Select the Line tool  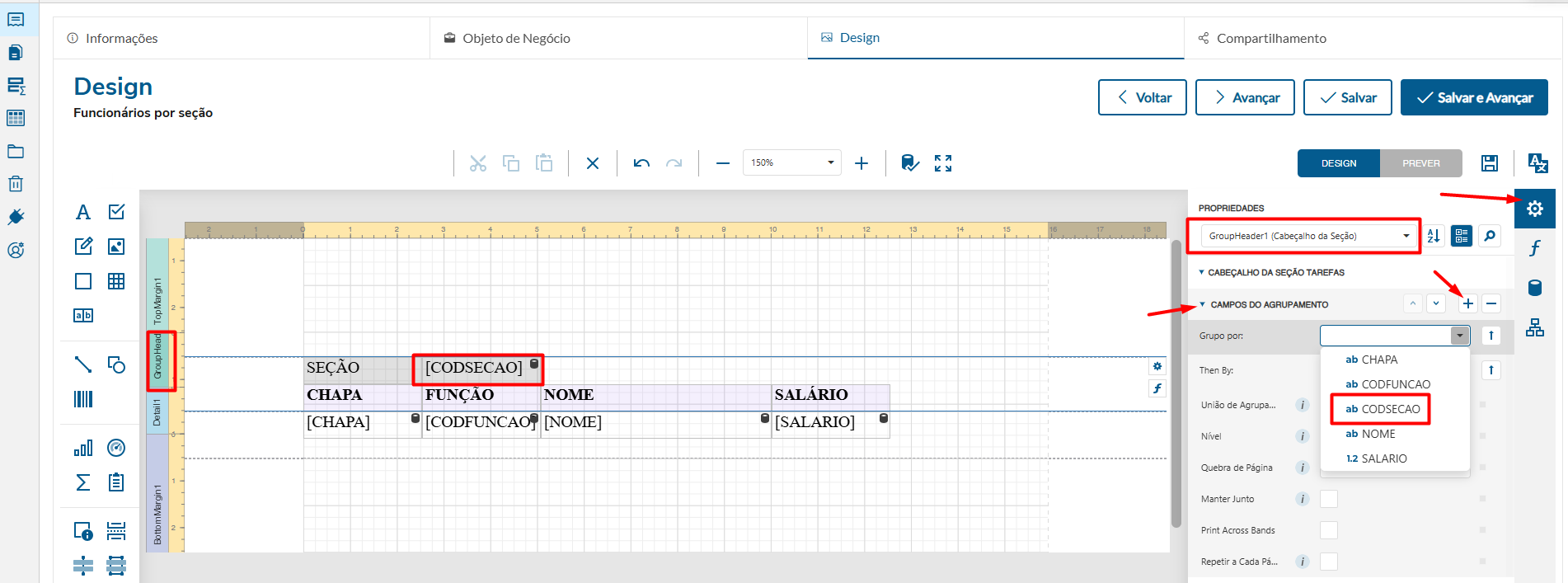pos(83,364)
